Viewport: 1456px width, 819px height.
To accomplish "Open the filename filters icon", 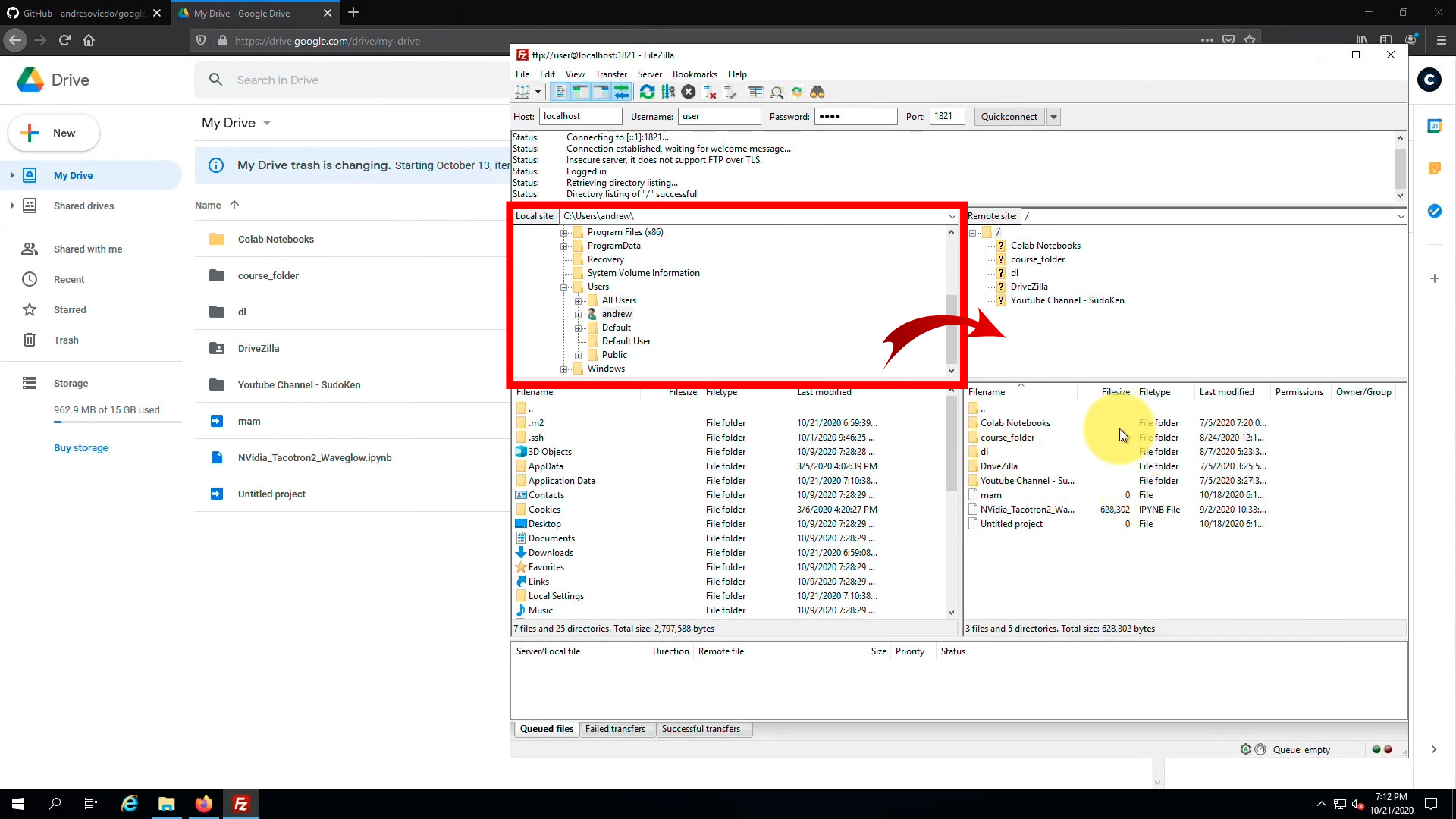I will [756, 92].
